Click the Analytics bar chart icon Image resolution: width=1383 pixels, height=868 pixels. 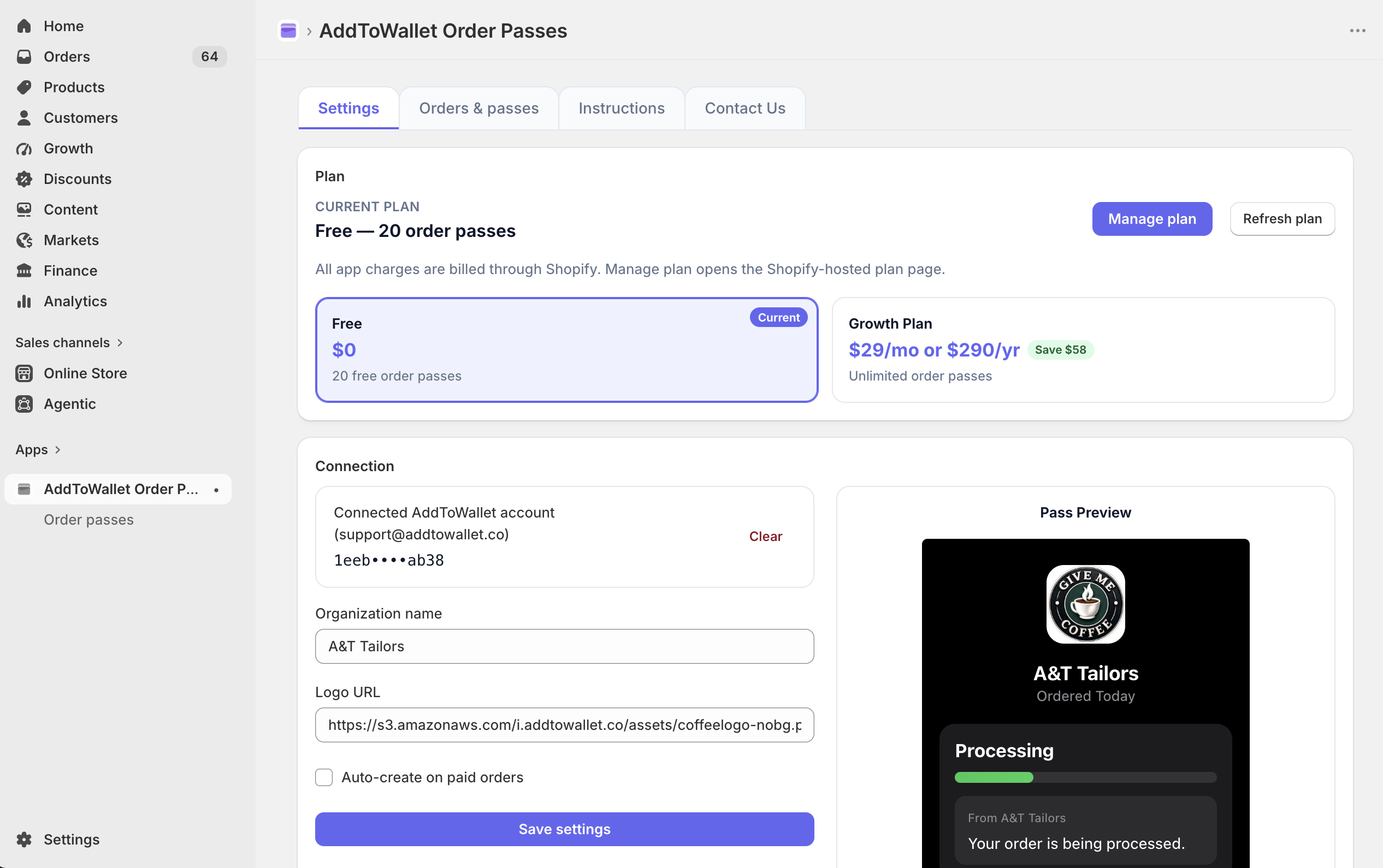click(24, 301)
